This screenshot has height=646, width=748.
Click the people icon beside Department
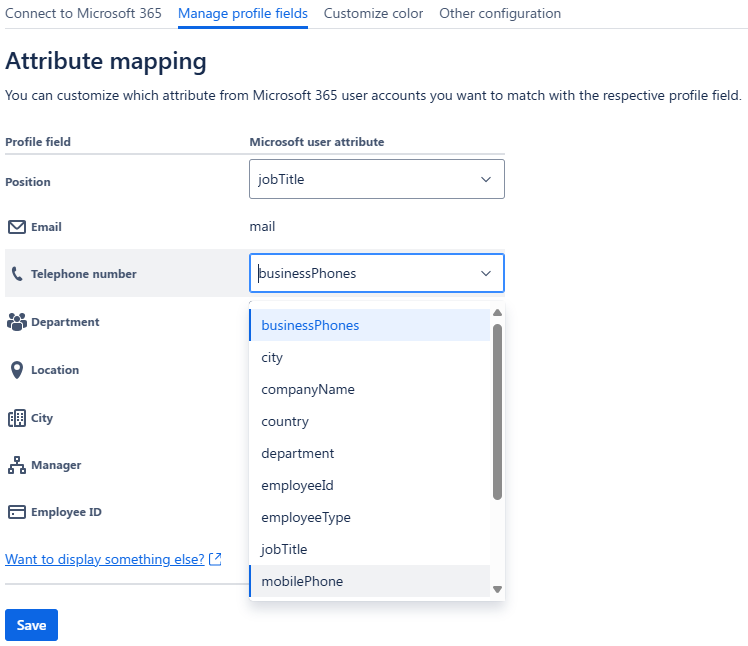(x=16, y=322)
